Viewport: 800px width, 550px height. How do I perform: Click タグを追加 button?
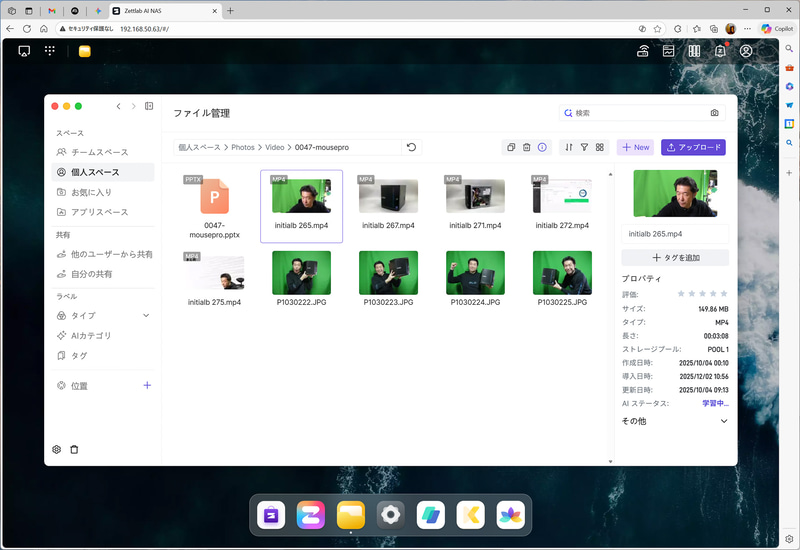[675, 258]
